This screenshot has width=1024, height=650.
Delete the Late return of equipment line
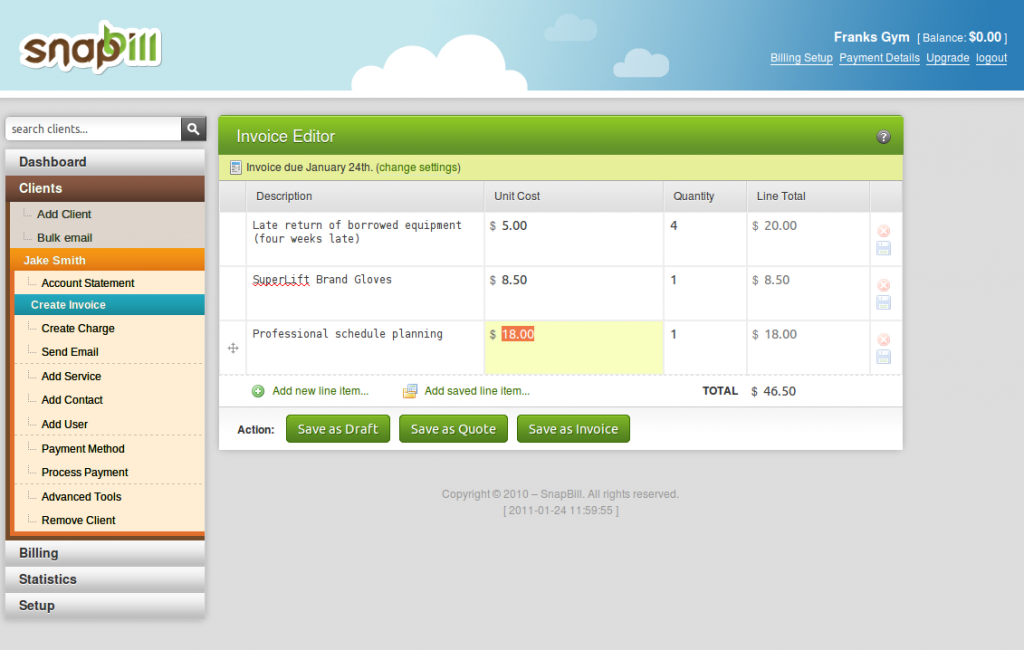[884, 231]
